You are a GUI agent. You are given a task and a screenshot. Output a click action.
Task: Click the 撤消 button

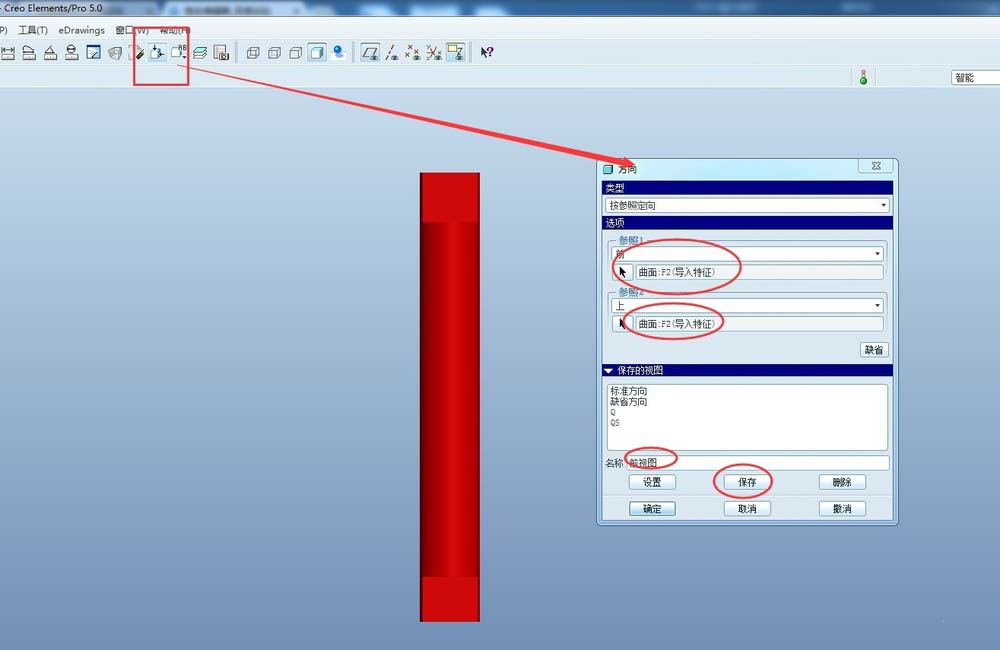842,508
